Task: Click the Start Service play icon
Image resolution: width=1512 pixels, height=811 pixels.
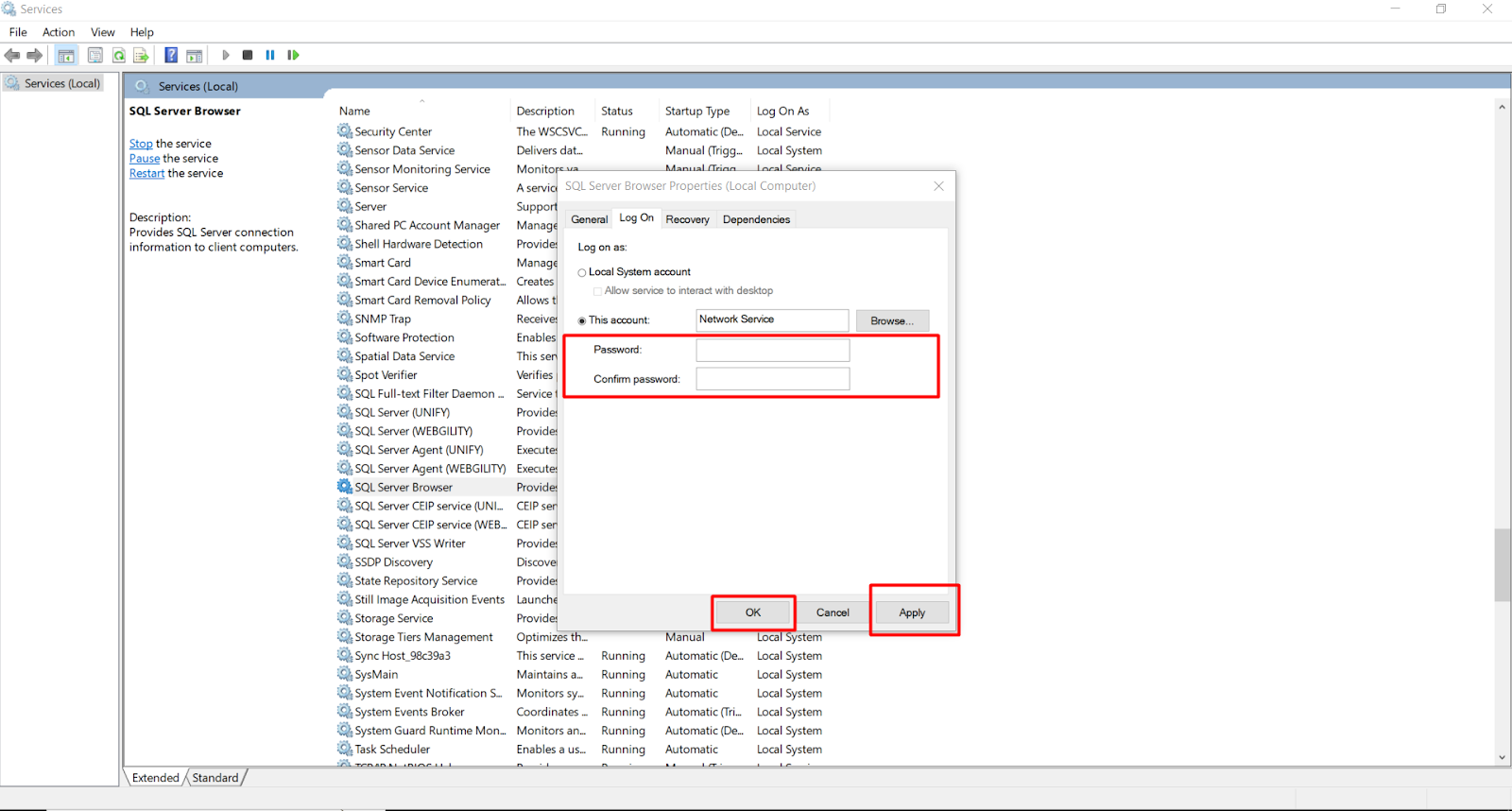Action: coord(226,55)
